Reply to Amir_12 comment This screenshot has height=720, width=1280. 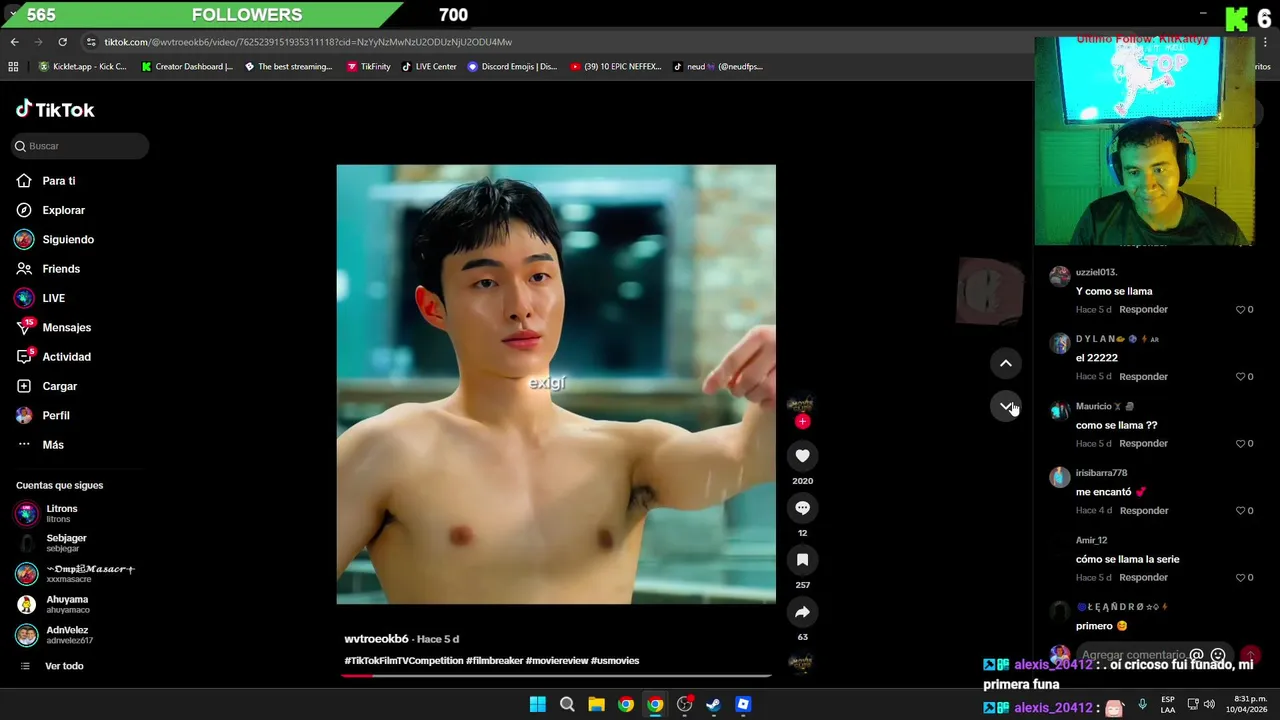pos(1144,578)
